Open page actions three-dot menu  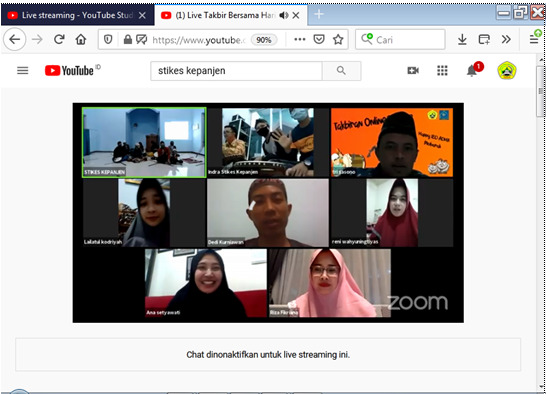pyautogui.click(x=299, y=40)
